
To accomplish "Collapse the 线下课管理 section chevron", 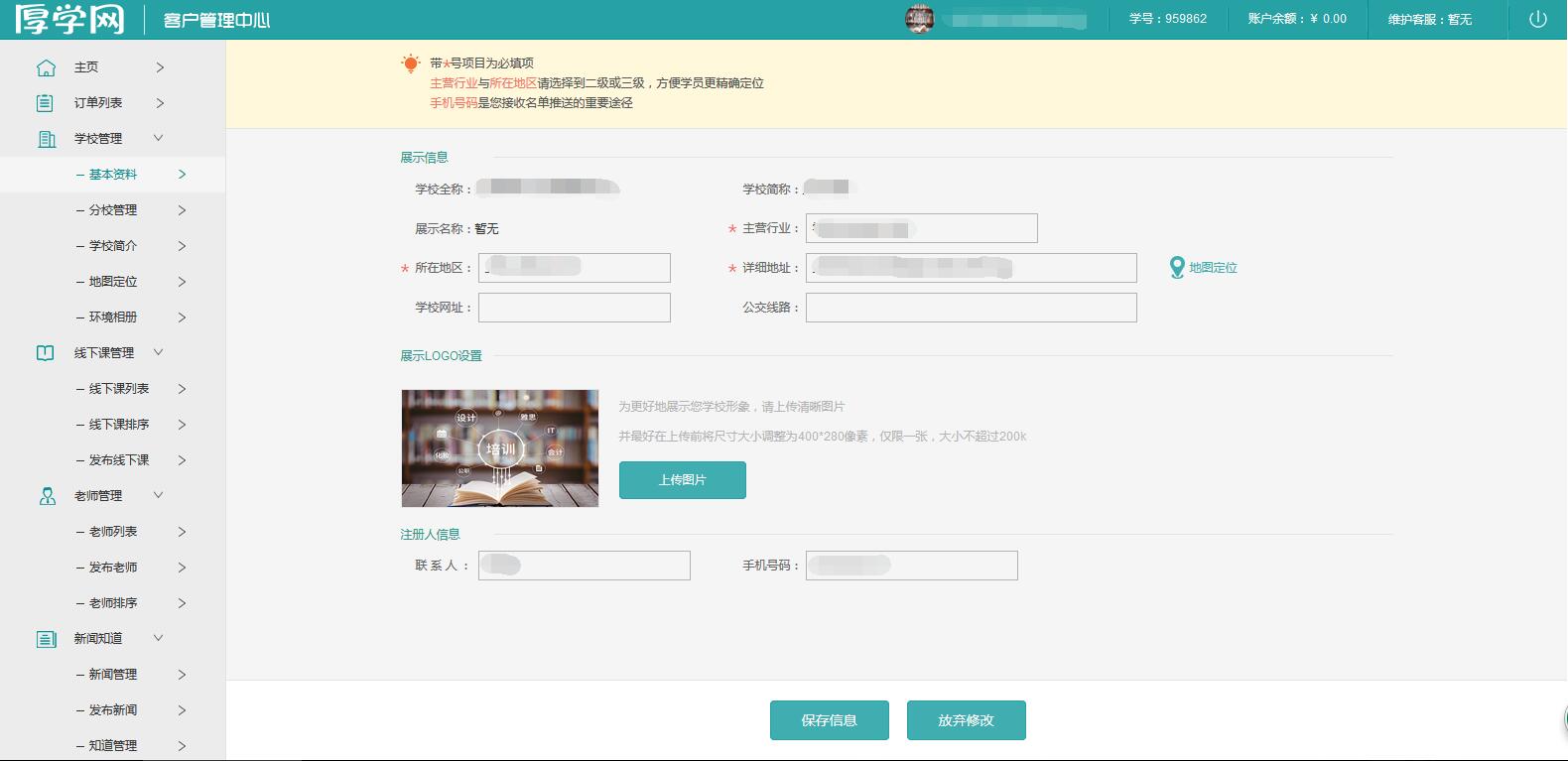I will 159,352.
